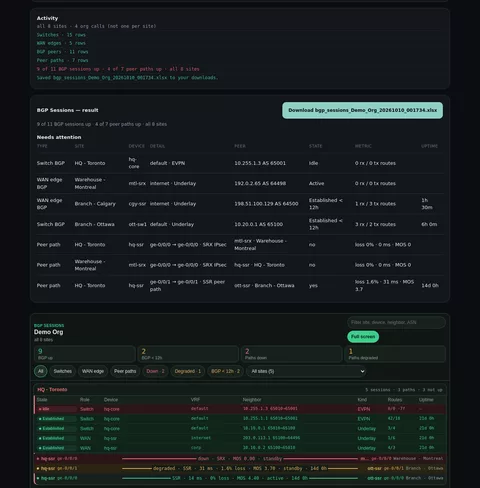
Task: Select the Idle hq-core EVPN session row
Action: click(240, 409)
